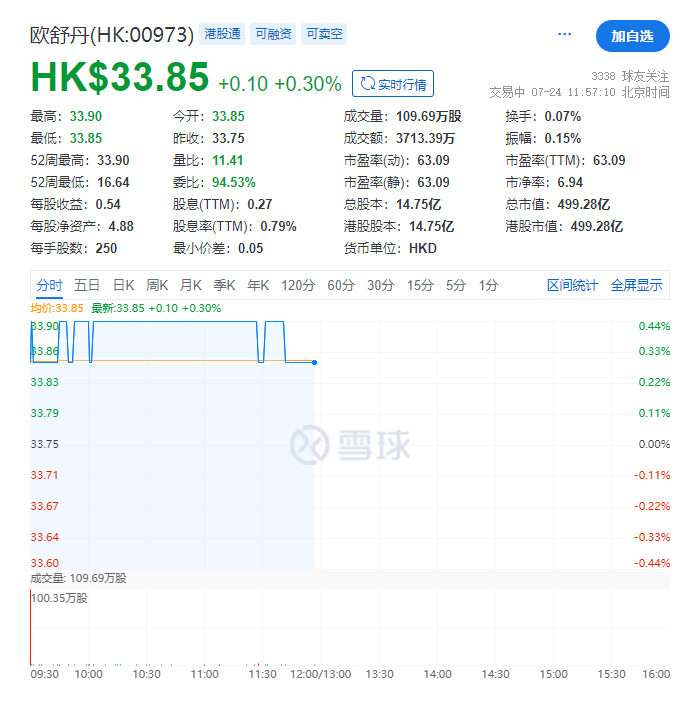Switch to the 五日 tab
The image size is (696, 706).
[x=86, y=285]
